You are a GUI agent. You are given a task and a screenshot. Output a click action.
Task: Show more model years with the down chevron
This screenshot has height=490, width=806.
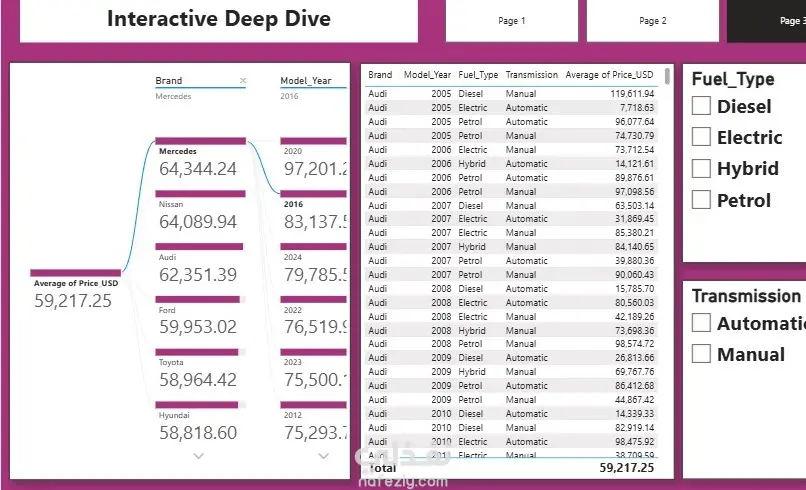[x=323, y=456]
